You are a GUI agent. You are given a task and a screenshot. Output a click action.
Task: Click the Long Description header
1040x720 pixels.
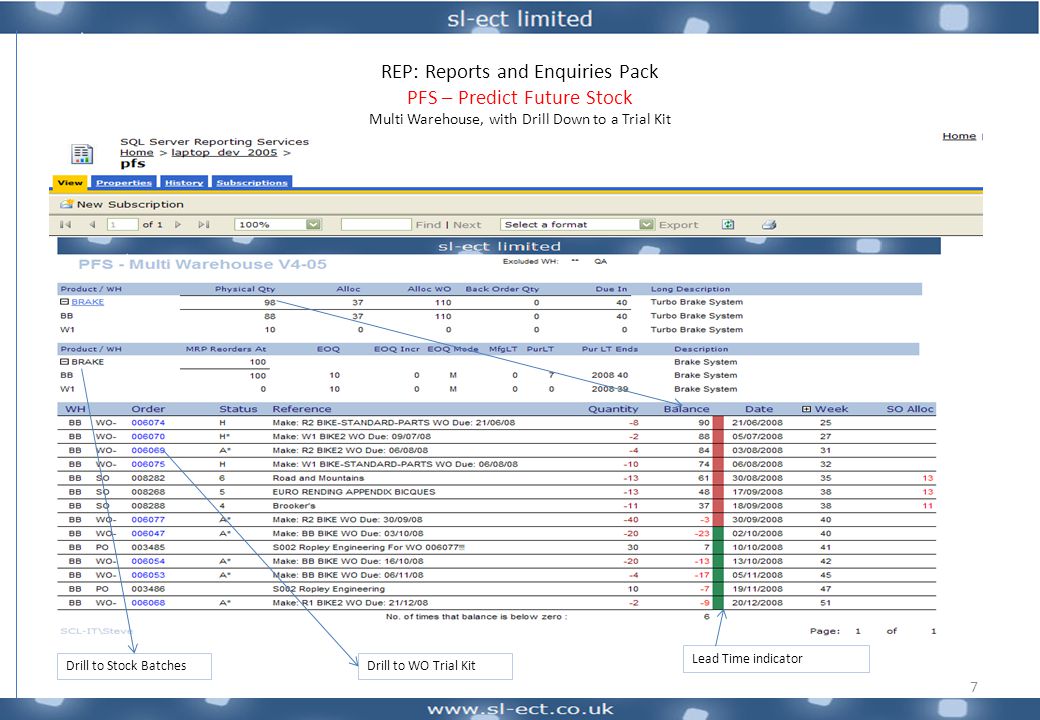pos(690,289)
